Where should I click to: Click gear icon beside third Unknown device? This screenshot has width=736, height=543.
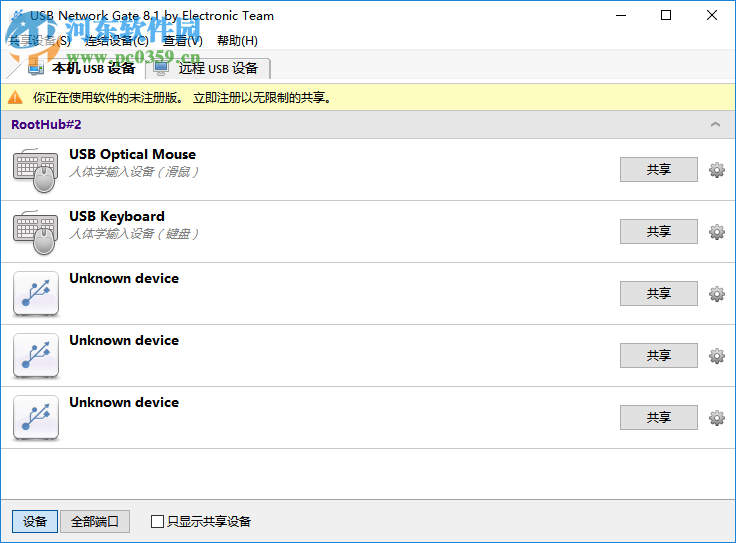tap(716, 418)
